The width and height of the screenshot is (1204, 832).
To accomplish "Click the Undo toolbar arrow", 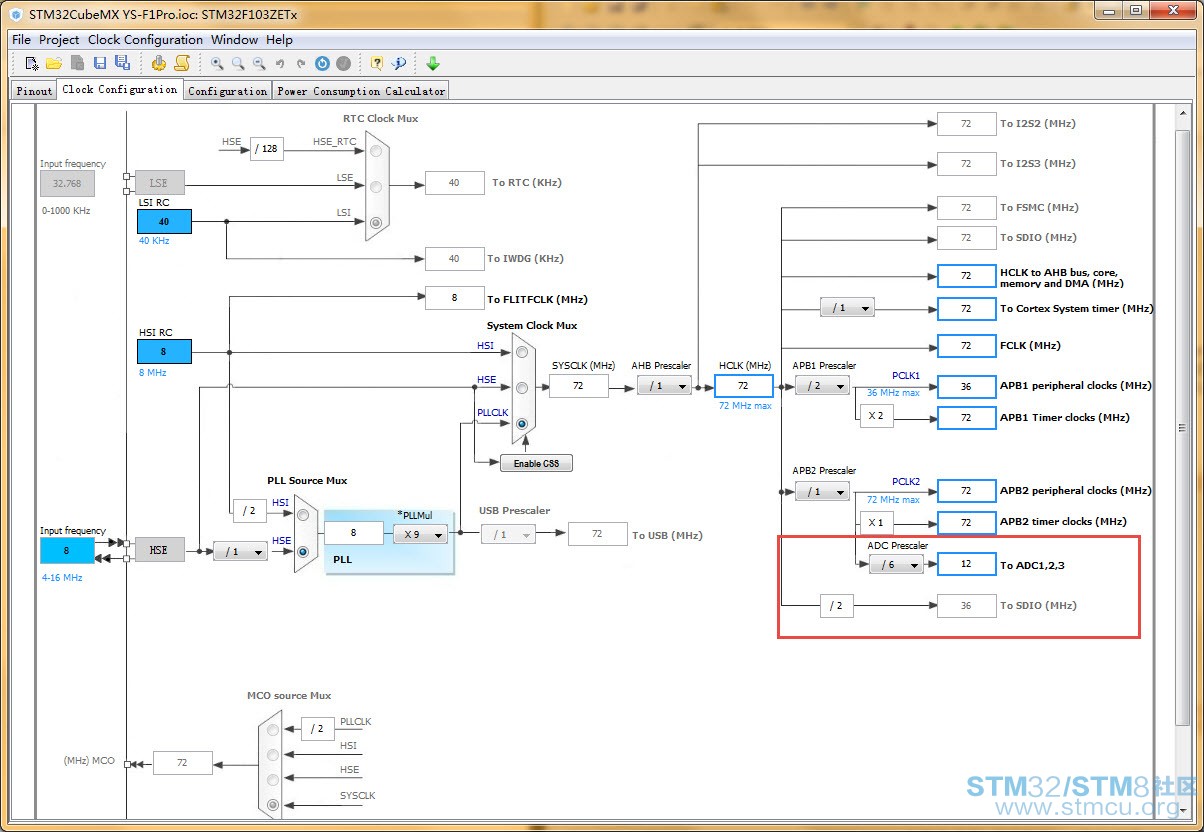I will pyautogui.click(x=280, y=63).
